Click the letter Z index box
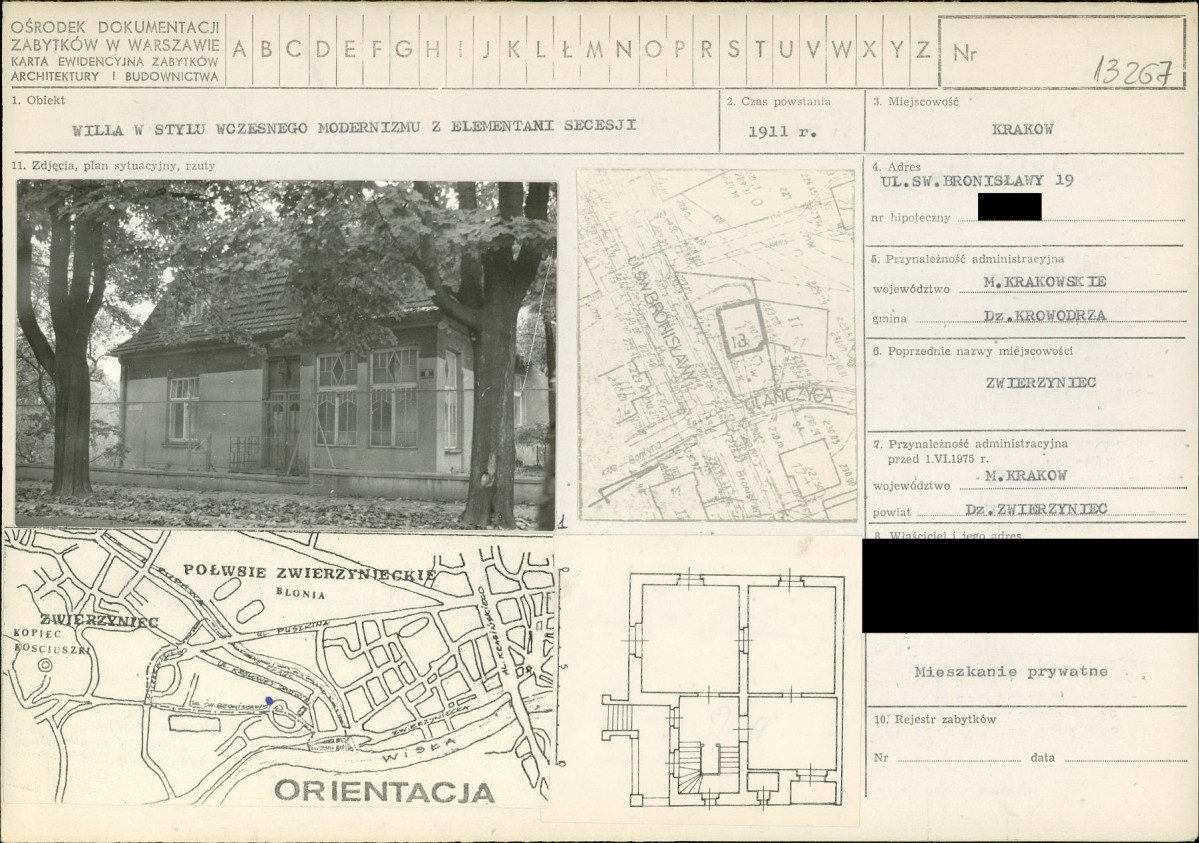Image resolution: width=1199 pixels, height=843 pixels. pyautogui.click(x=922, y=49)
